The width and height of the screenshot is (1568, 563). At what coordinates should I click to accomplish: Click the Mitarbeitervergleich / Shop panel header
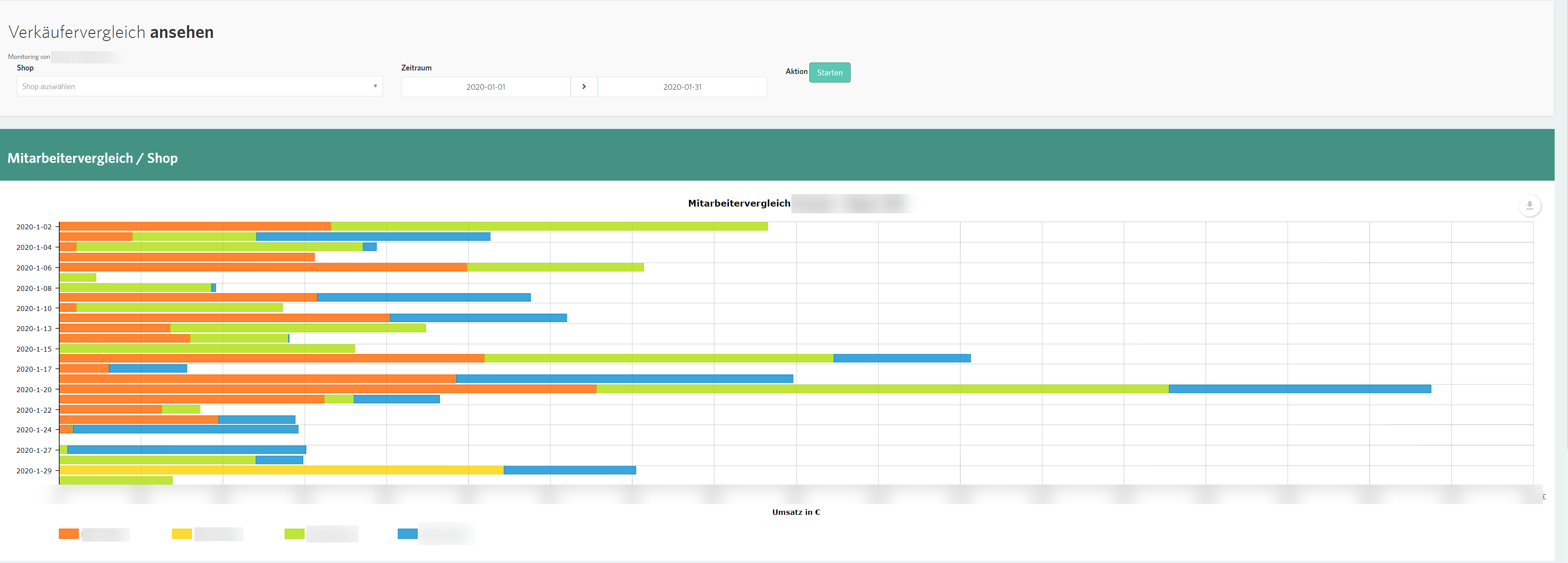pos(93,158)
